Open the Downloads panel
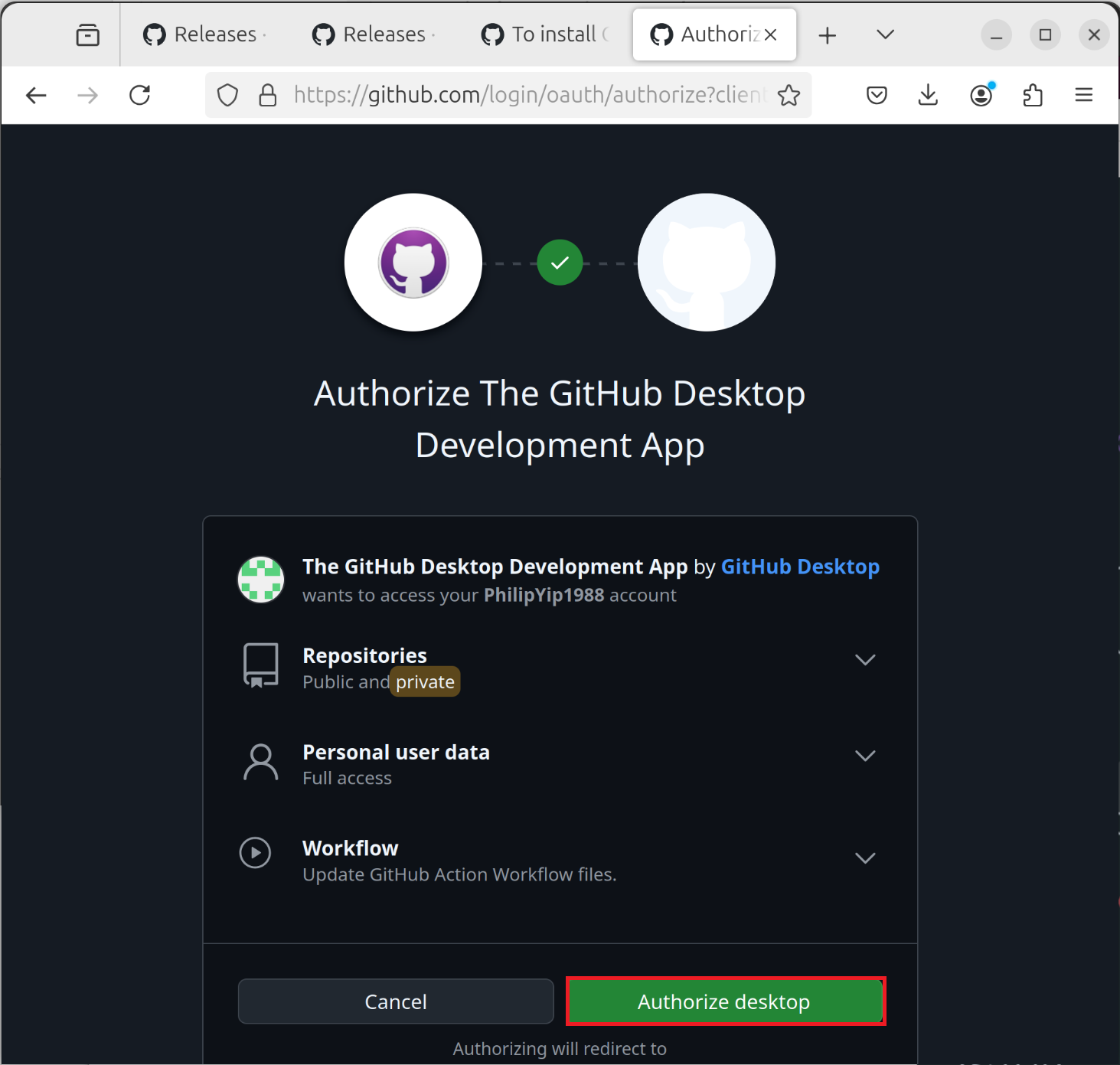 click(928, 95)
